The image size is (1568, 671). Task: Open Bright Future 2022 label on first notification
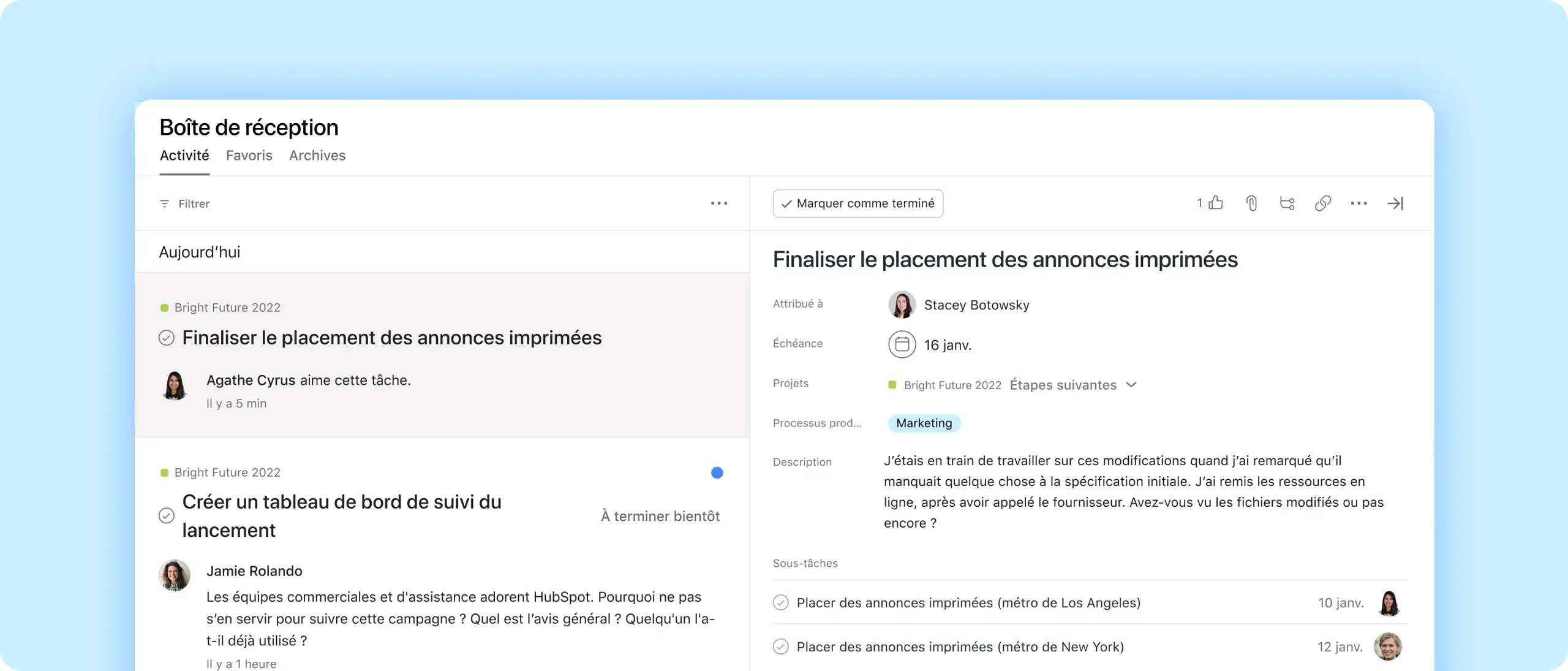(x=227, y=308)
